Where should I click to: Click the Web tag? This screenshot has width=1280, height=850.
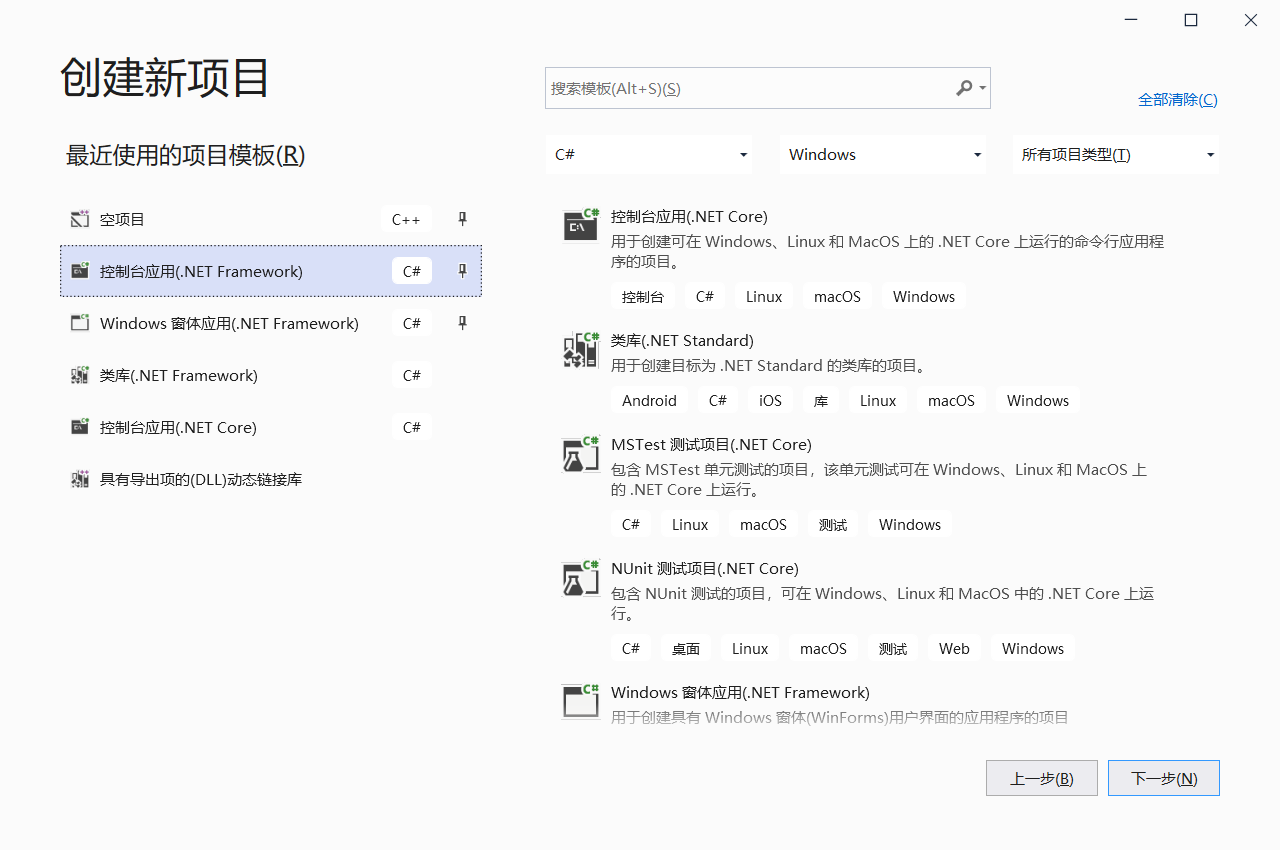click(x=954, y=648)
